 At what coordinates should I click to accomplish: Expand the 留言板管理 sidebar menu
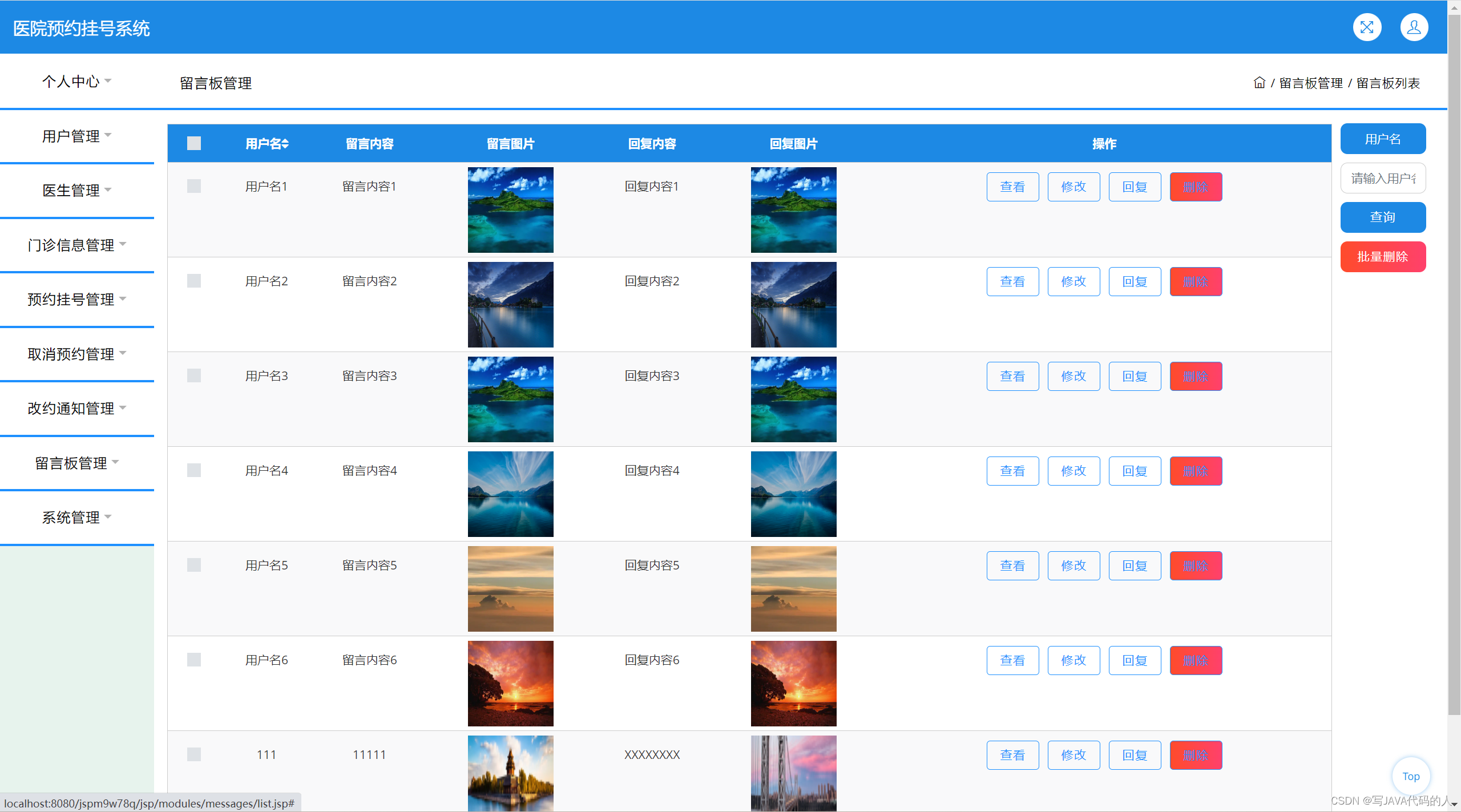77,463
